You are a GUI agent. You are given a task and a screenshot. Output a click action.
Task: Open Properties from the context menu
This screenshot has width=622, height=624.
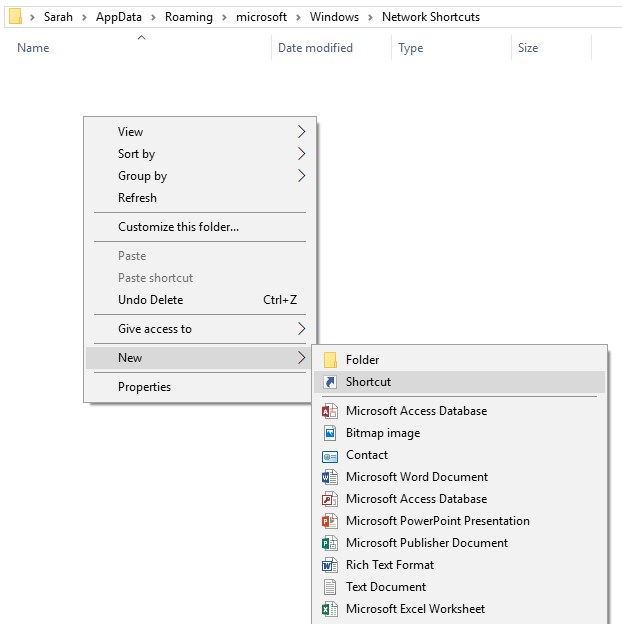[144, 387]
